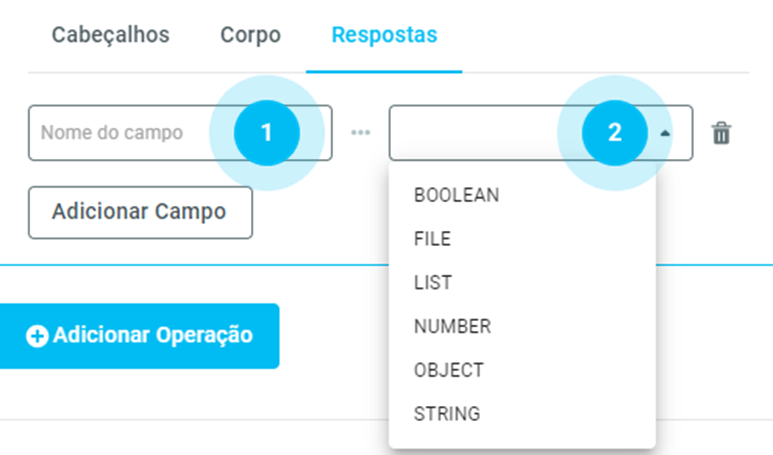Screen dimensions: 773x455
Task: Select the Respostas tab
Action: click(384, 35)
